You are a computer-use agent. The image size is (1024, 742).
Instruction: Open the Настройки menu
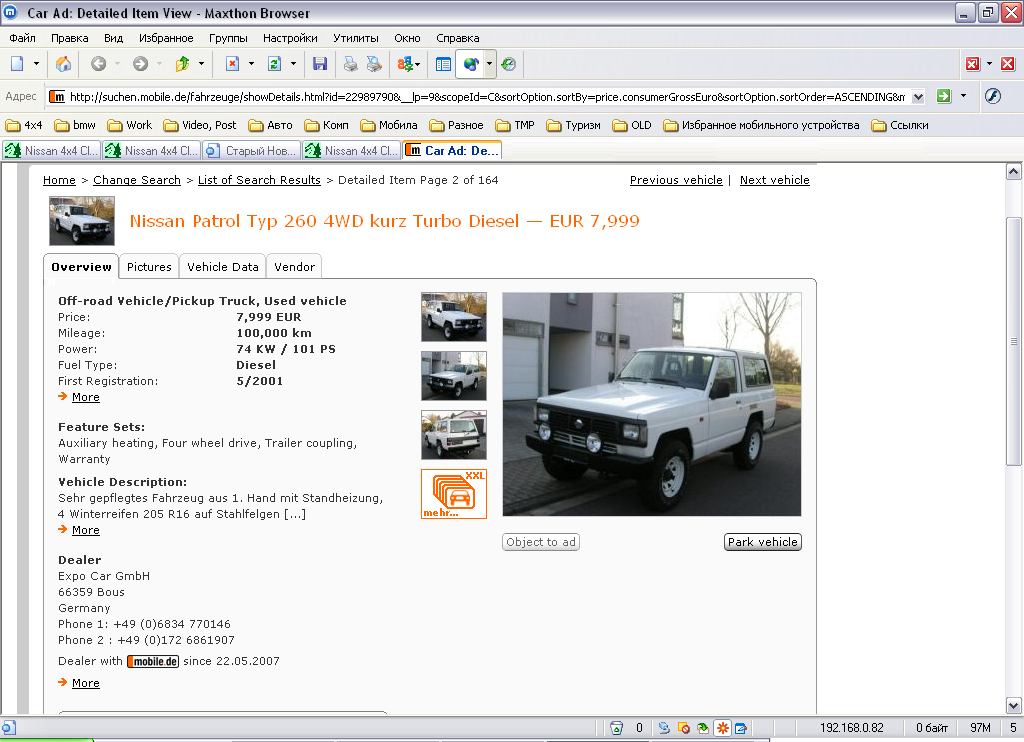point(290,38)
